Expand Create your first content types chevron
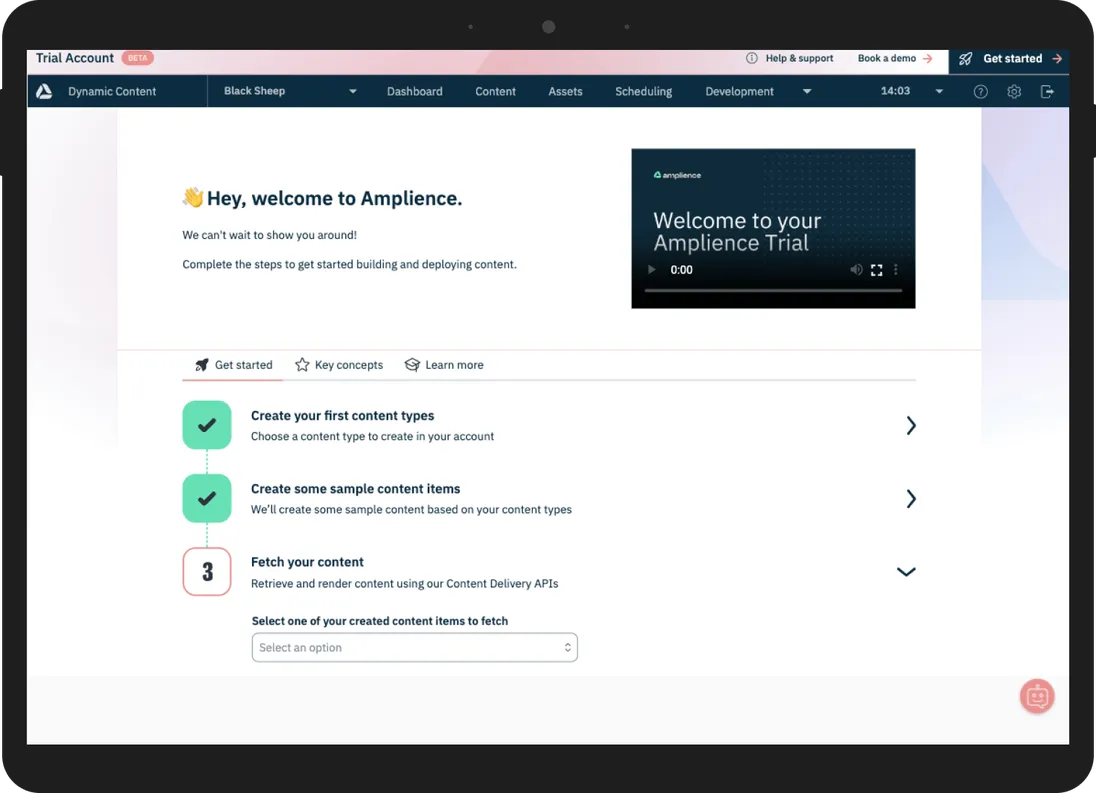 910,425
